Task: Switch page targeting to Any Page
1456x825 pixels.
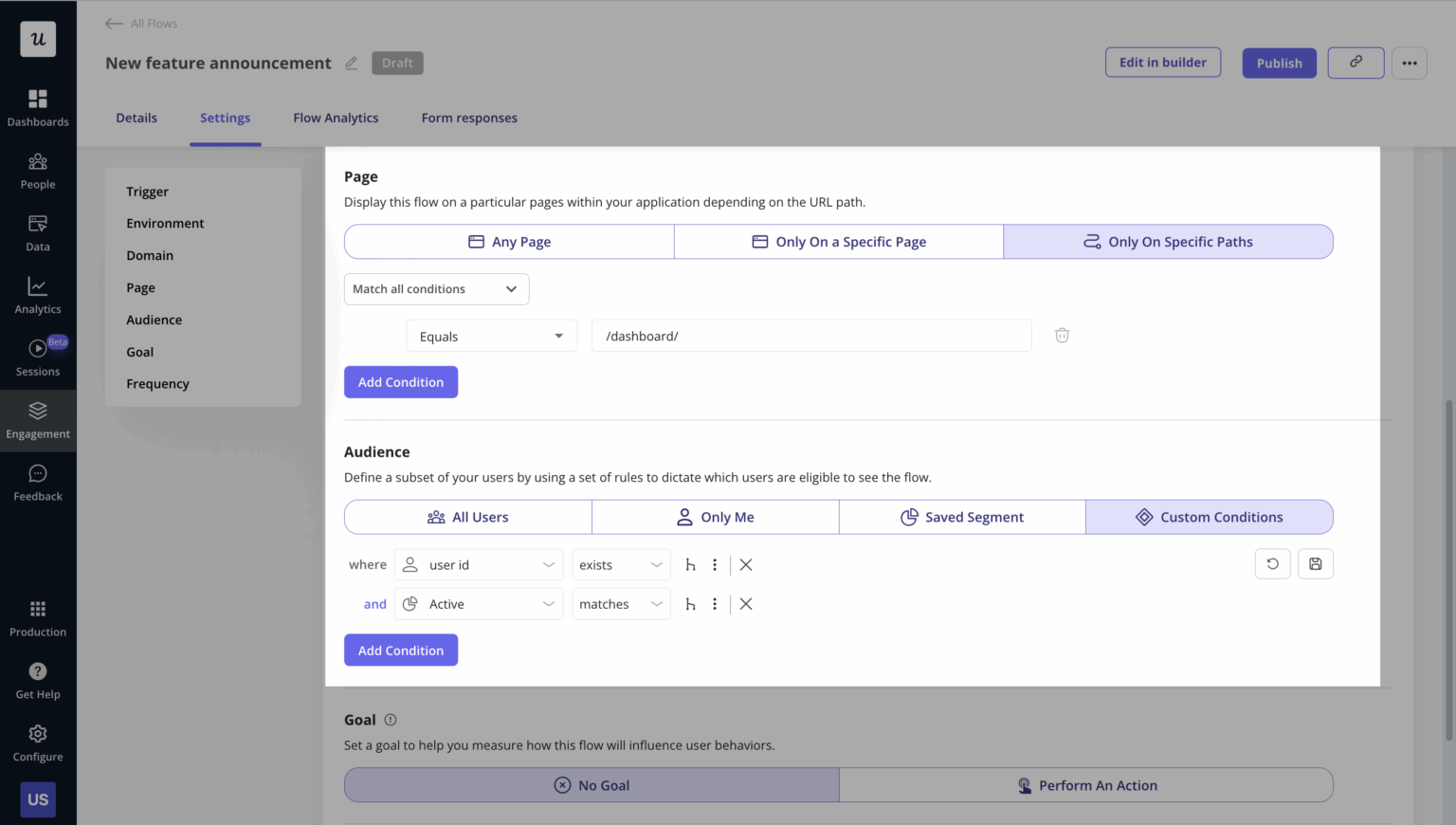Action: pyautogui.click(x=509, y=241)
